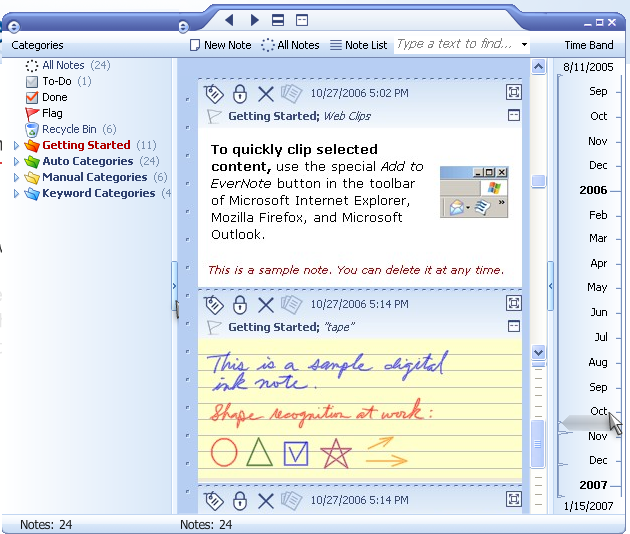Show All Notes from the toolbar
The height and width of the screenshot is (534, 630).
coord(290,45)
